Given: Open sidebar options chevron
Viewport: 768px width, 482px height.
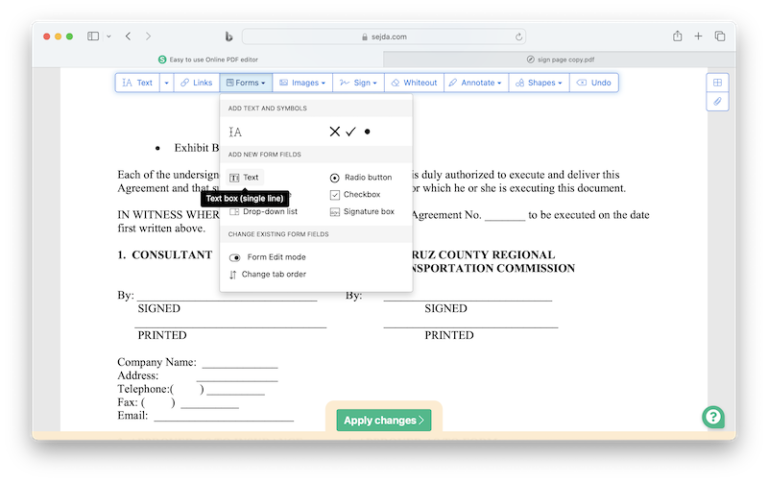Looking at the screenshot, I should coord(109,36).
